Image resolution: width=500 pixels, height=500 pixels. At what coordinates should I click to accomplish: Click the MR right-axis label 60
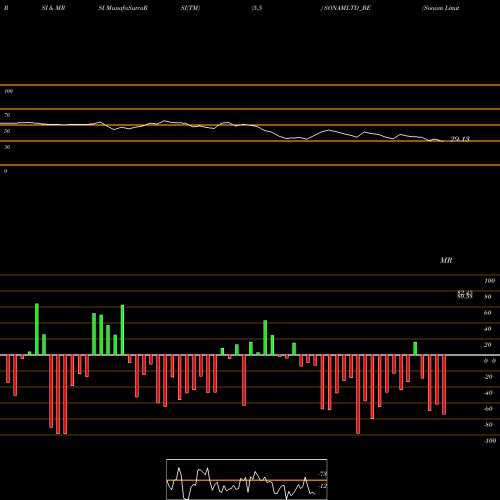click(487, 313)
